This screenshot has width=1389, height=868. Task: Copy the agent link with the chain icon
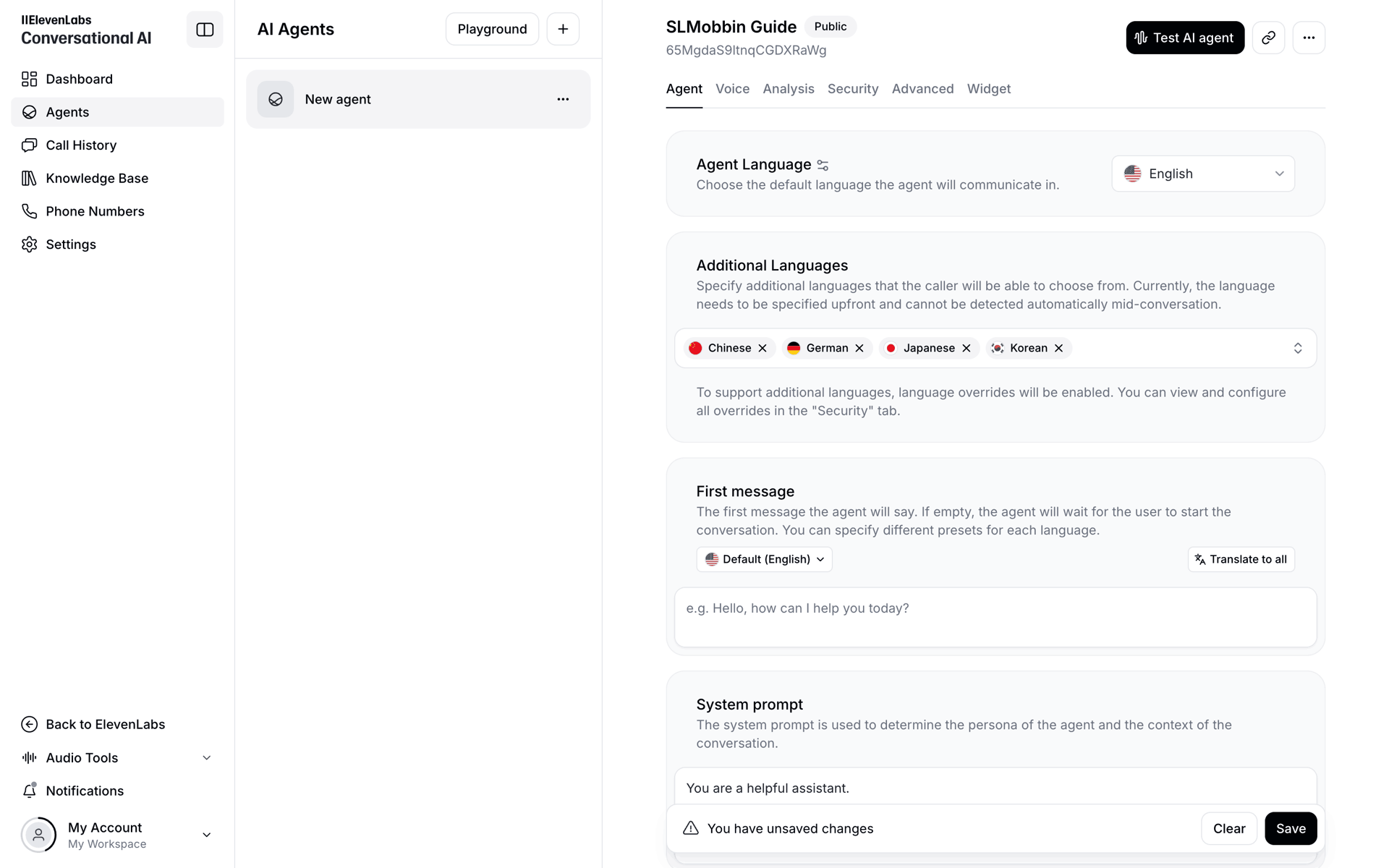click(1268, 38)
